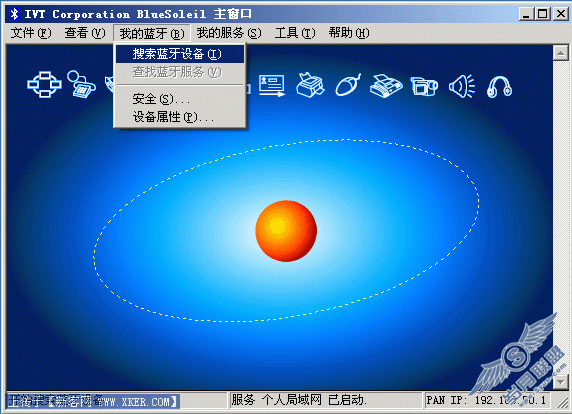The image size is (572, 414).
Task: Click the camcorder imaging service icon
Action: click(424, 86)
